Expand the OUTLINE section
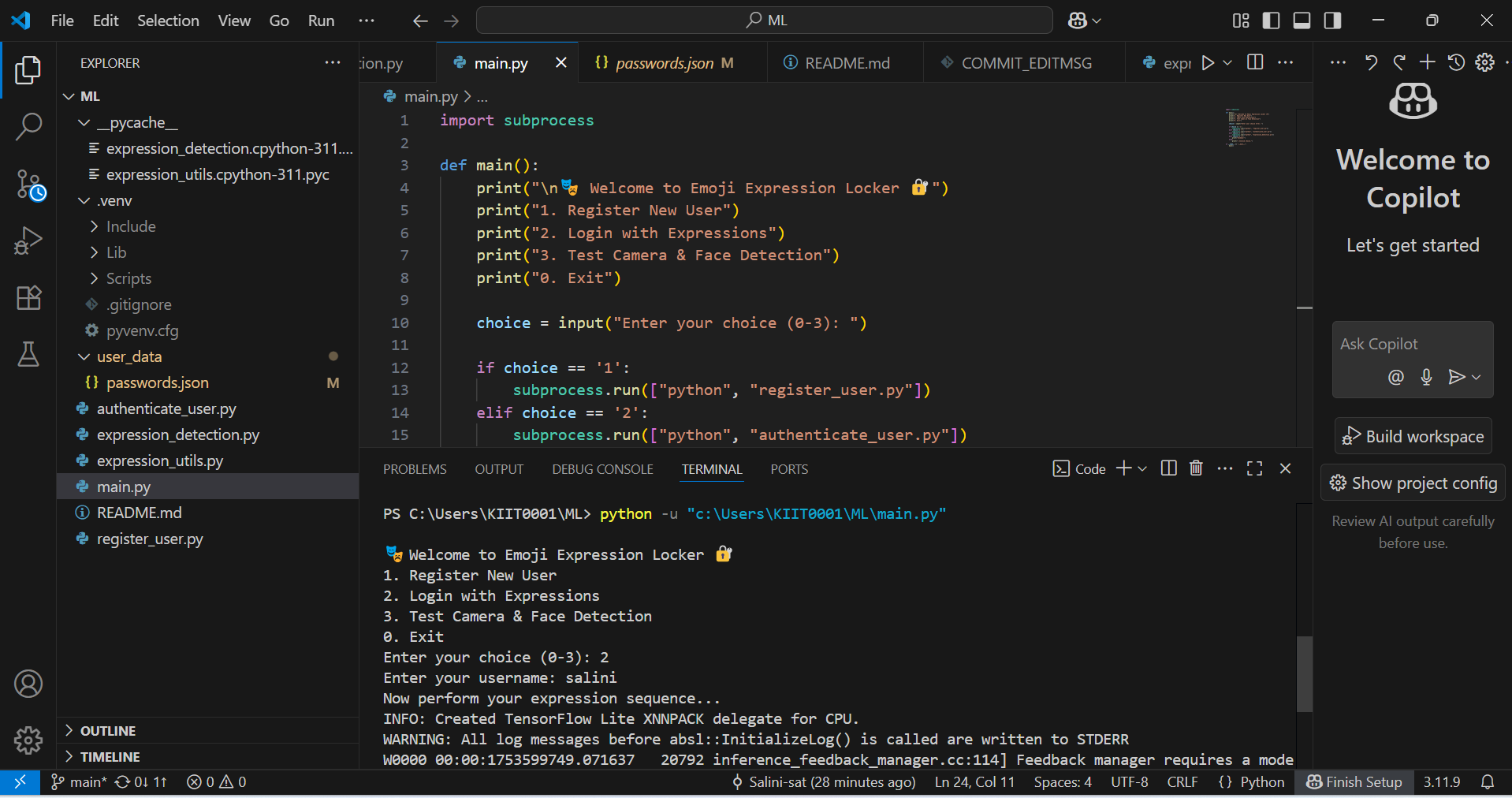The width and height of the screenshot is (1512, 798). 107,731
